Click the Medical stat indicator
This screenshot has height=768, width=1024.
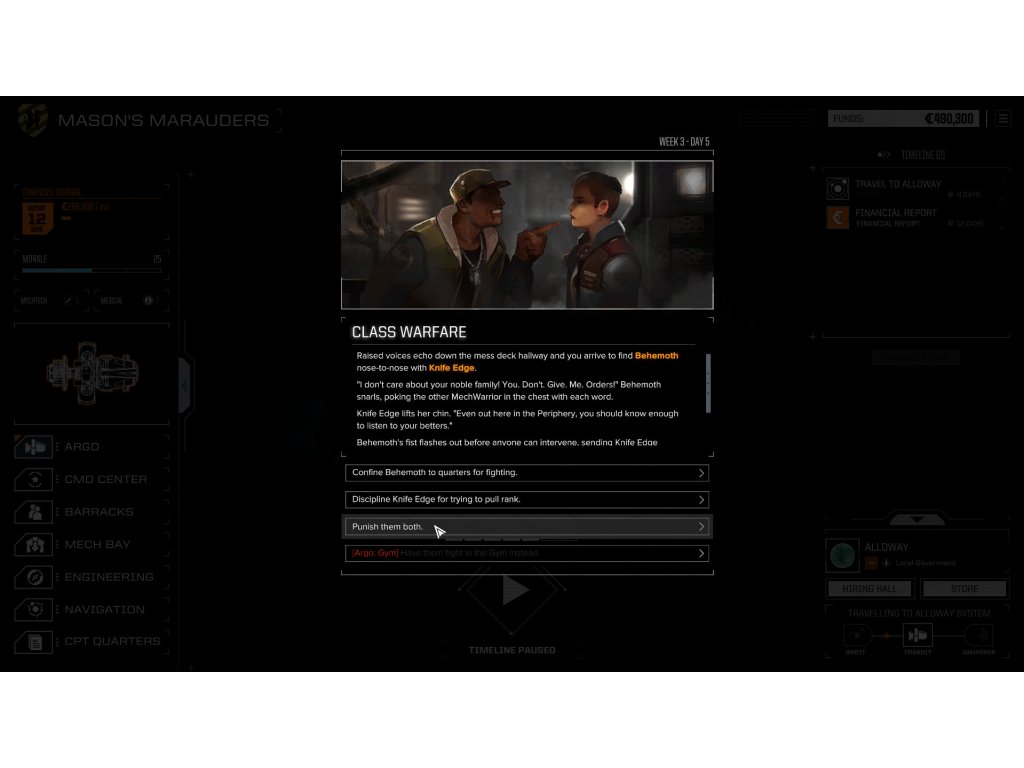coord(129,300)
